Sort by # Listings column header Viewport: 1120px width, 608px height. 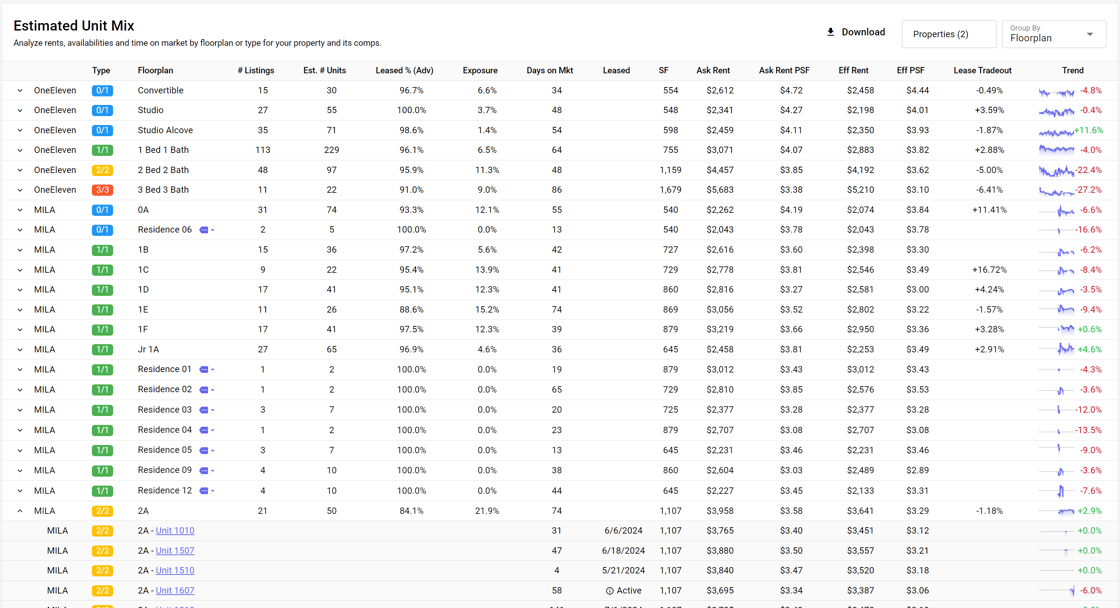click(256, 70)
